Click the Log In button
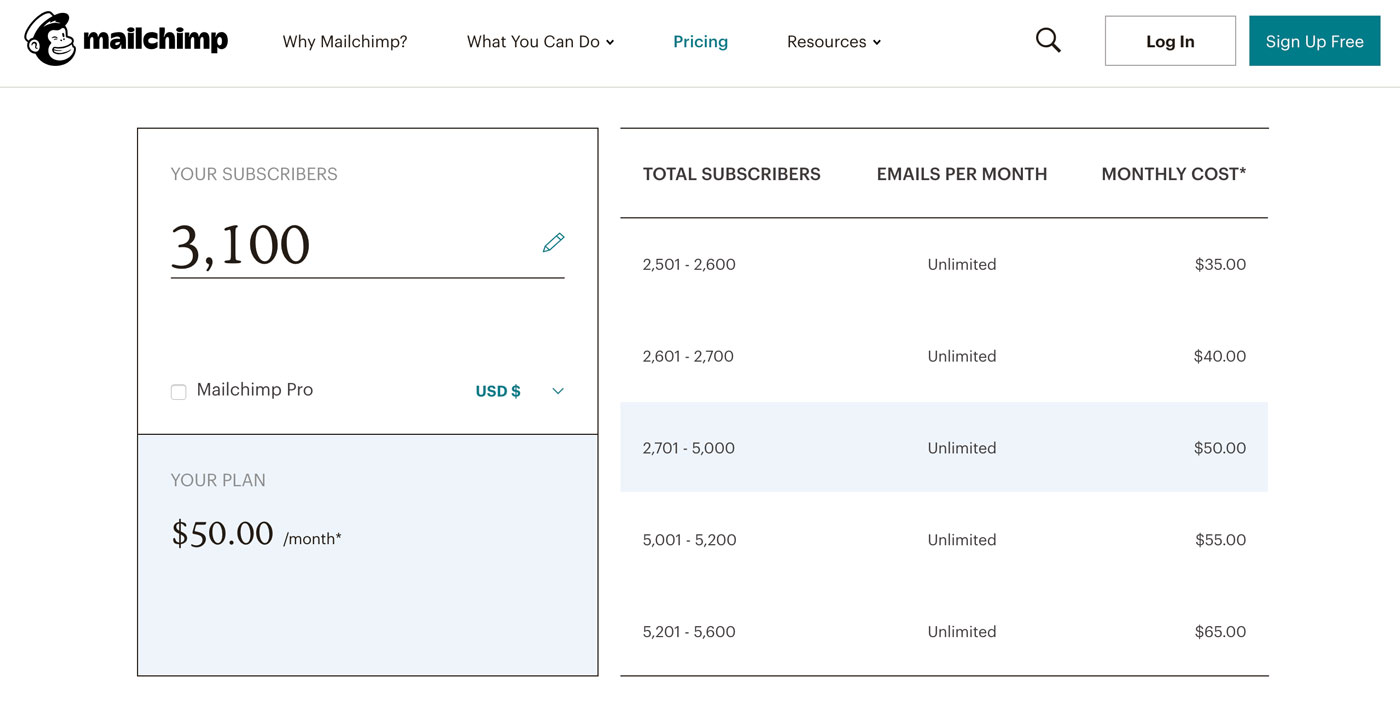The image size is (1400, 715). click(x=1170, y=41)
